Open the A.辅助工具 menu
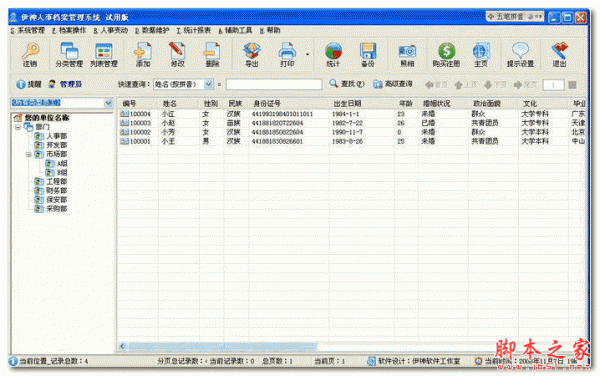The image size is (600, 376). pos(235,30)
